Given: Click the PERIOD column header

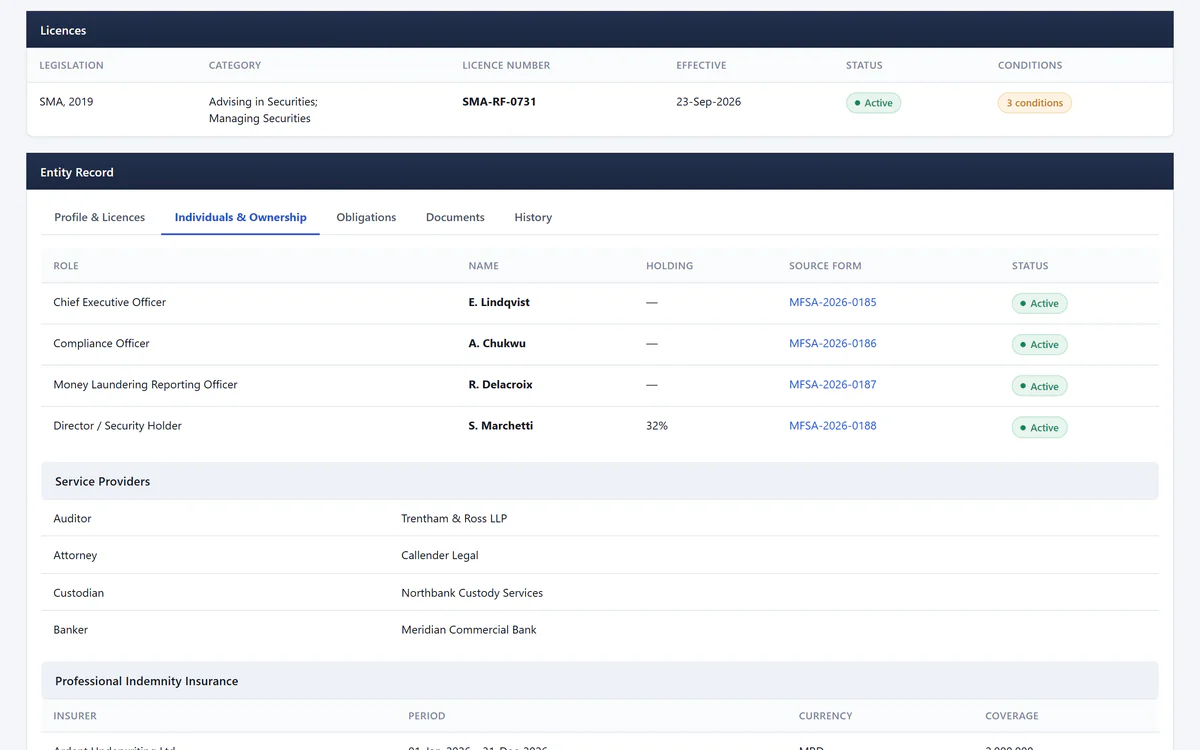Looking at the screenshot, I should (x=427, y=716).
